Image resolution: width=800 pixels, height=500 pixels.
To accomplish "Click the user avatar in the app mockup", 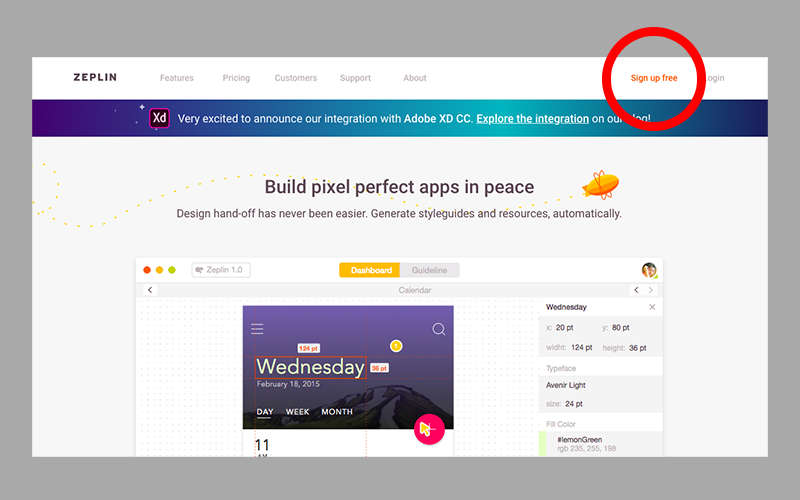I will pyautogui.click(x=649, y=270).
